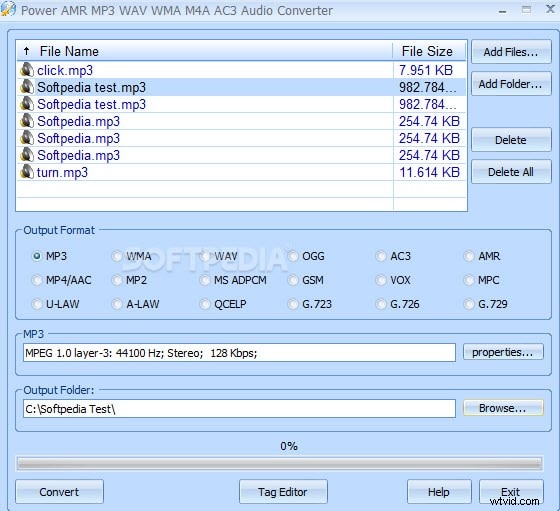560x511 pixels.
Task: Click the Add Files... button
Action: point(511,52)
